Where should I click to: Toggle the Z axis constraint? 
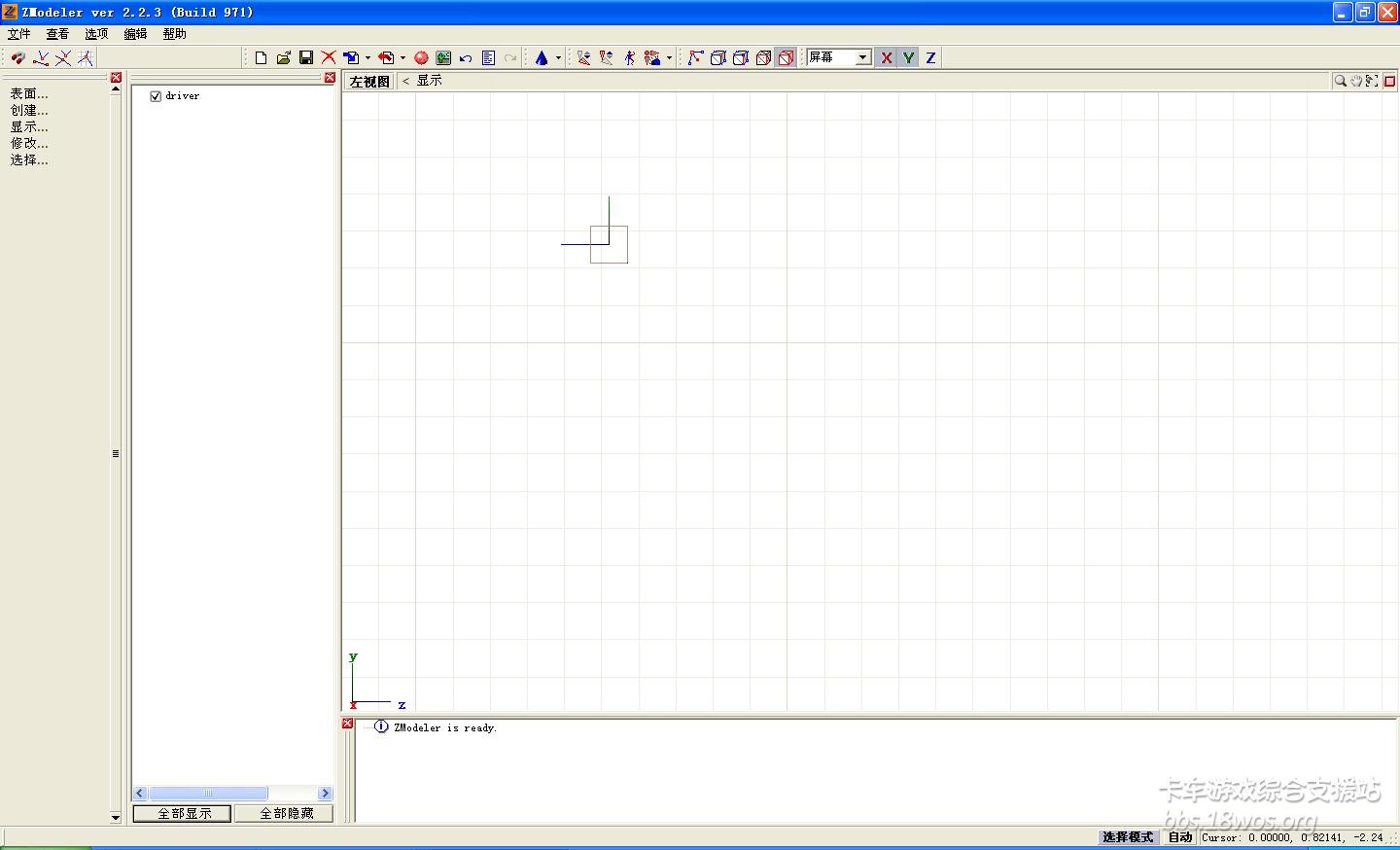coord(930,58)
